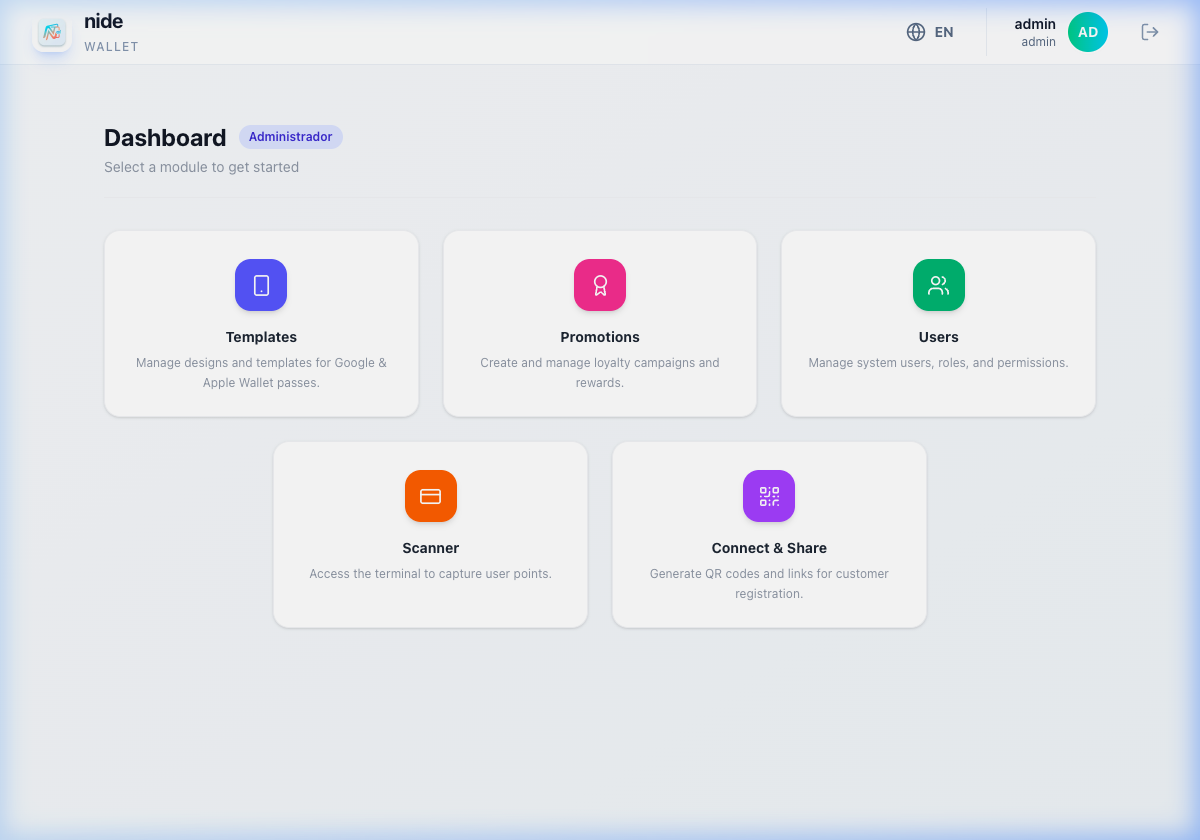1200x840 pixels.
Task: Click the admin username text
Action: (x=1035, y=24)
